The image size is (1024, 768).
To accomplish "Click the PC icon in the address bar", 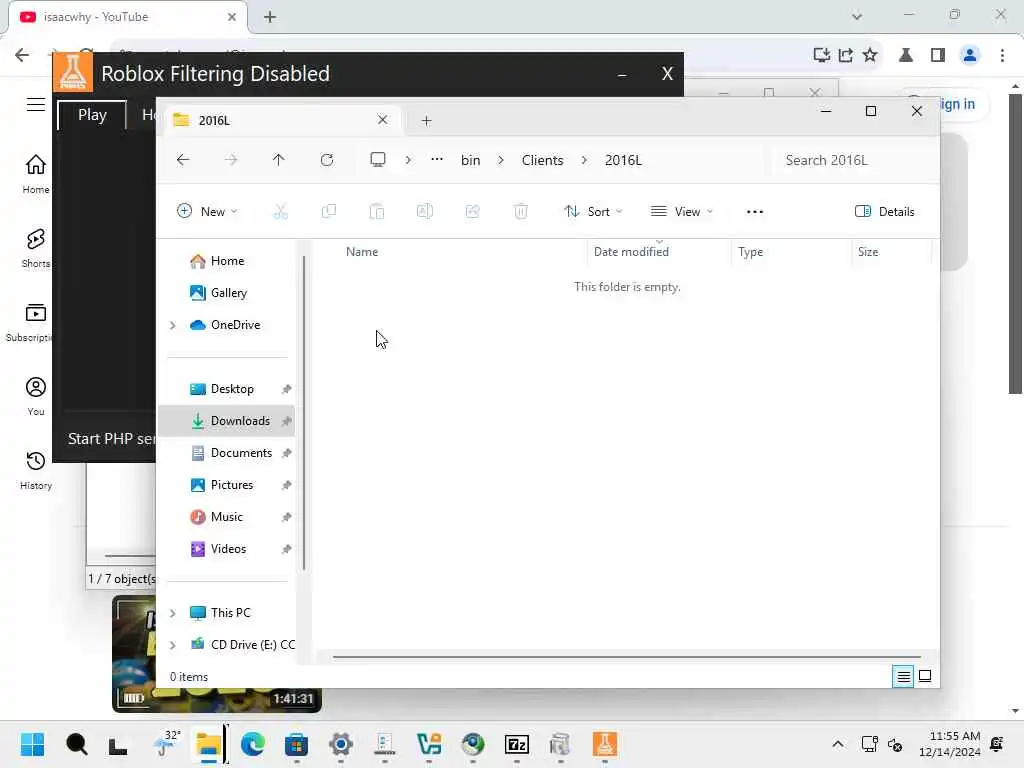I will [377, 160].
